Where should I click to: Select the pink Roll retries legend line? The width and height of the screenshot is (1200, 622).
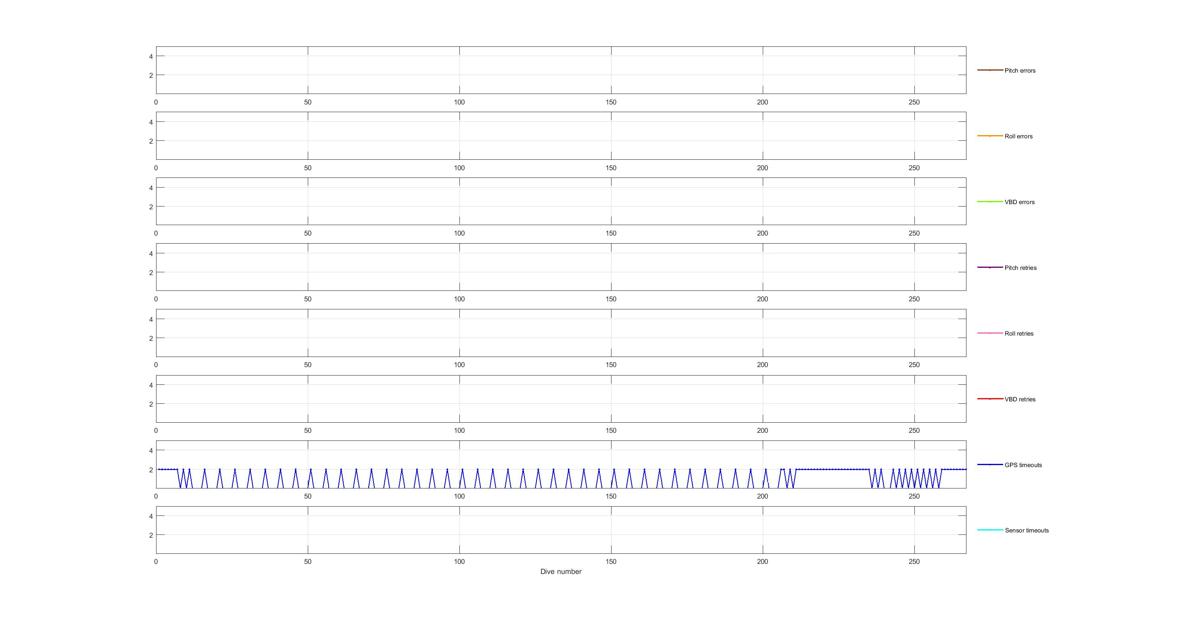coord(989,333)
